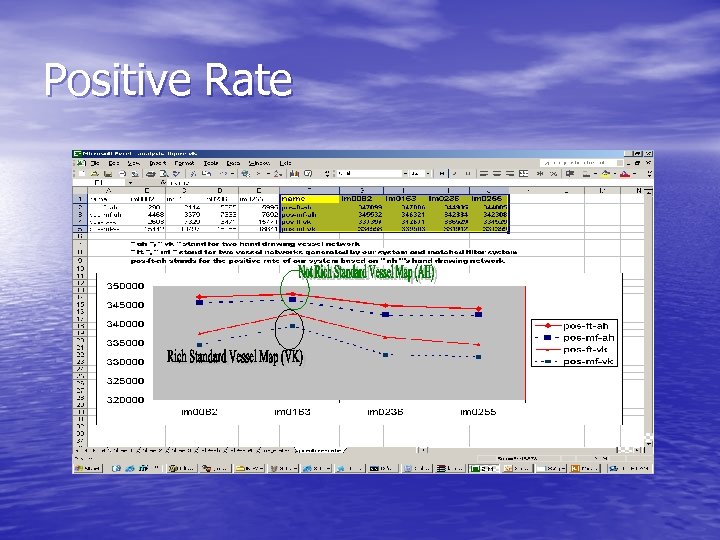The height and width of the screenshot is (540, 720).
Task: Click the Copy icon in the toolbar
Action: pos(207,174)
